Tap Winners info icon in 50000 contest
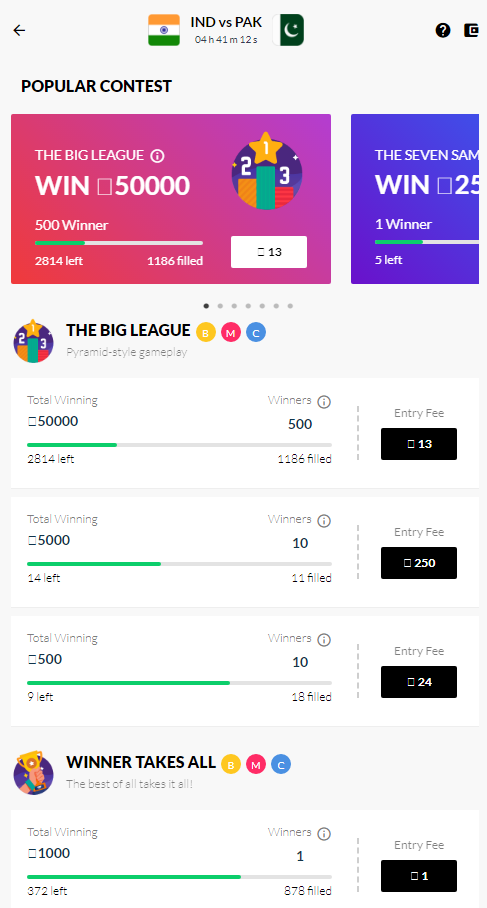The width and height of the screenshot is (487, 908). [324, 402]
